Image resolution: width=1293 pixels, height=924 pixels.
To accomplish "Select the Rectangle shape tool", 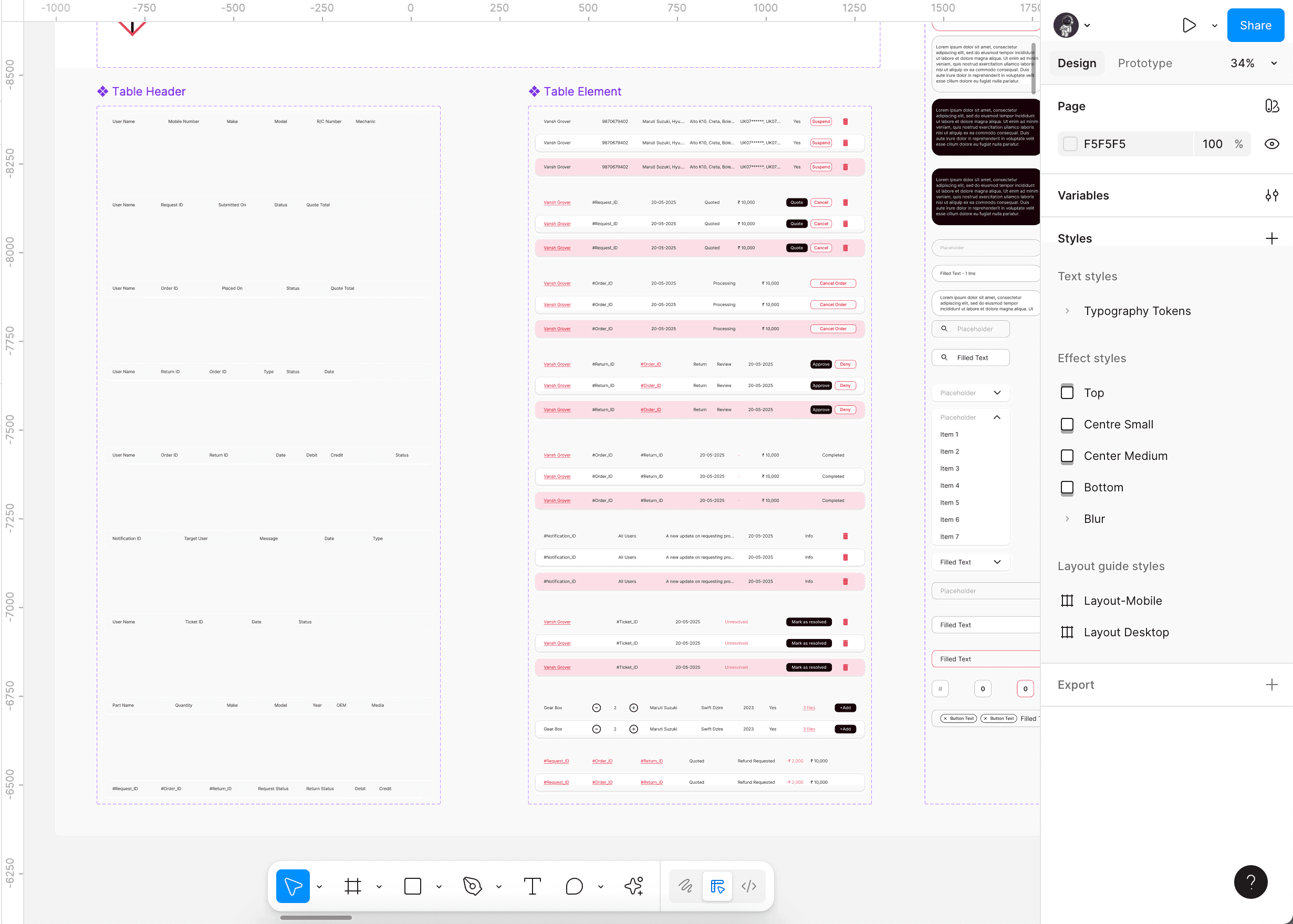I will point(413,886).
